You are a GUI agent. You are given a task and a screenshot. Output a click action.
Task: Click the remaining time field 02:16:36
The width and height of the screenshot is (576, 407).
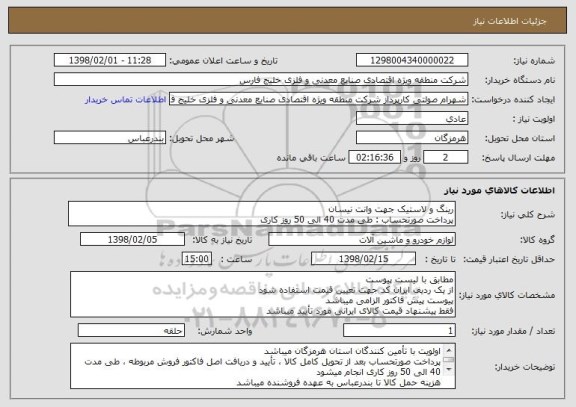click(x=374, y=157)
